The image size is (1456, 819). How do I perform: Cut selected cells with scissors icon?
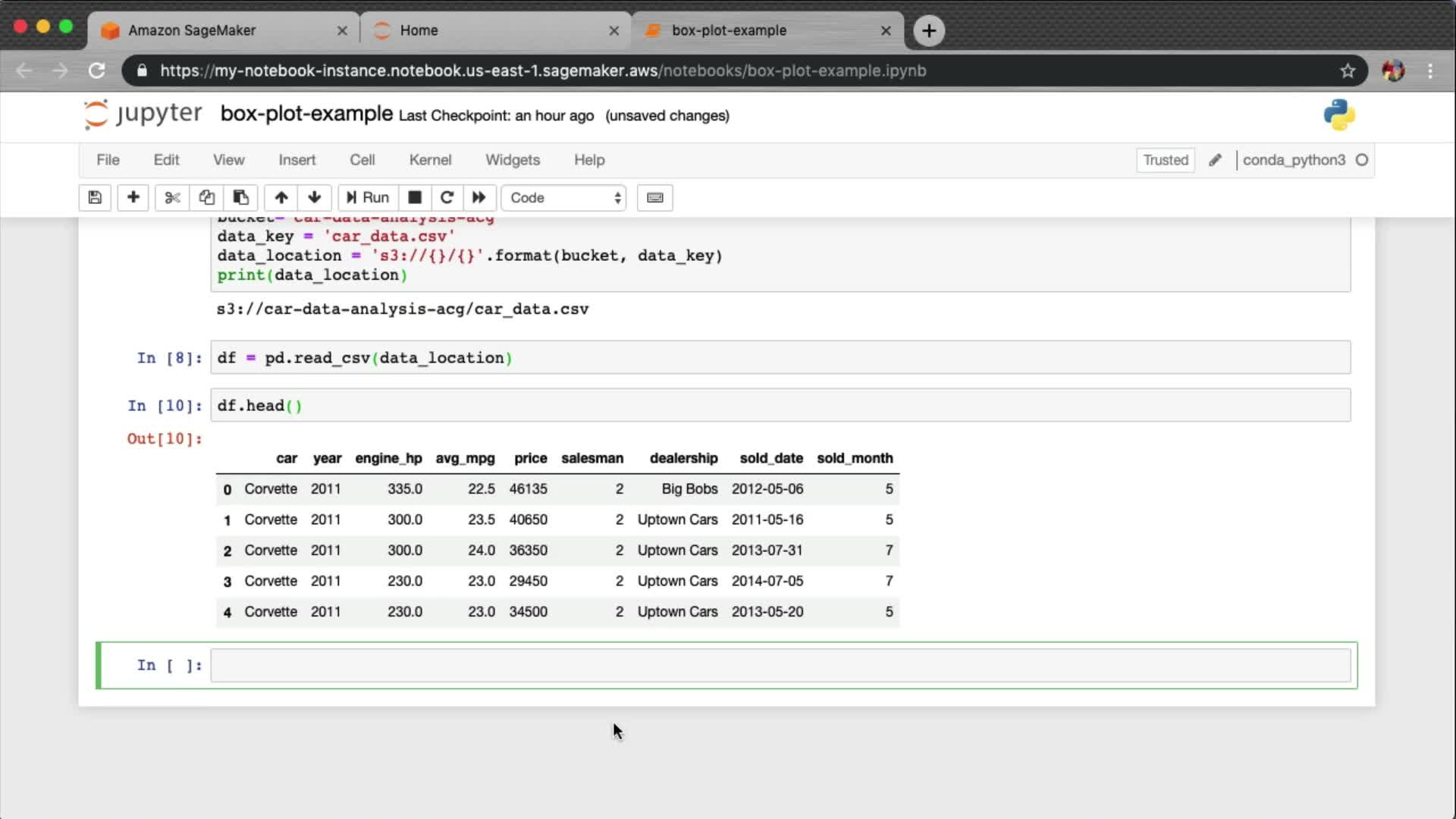(x=172, y=198)
